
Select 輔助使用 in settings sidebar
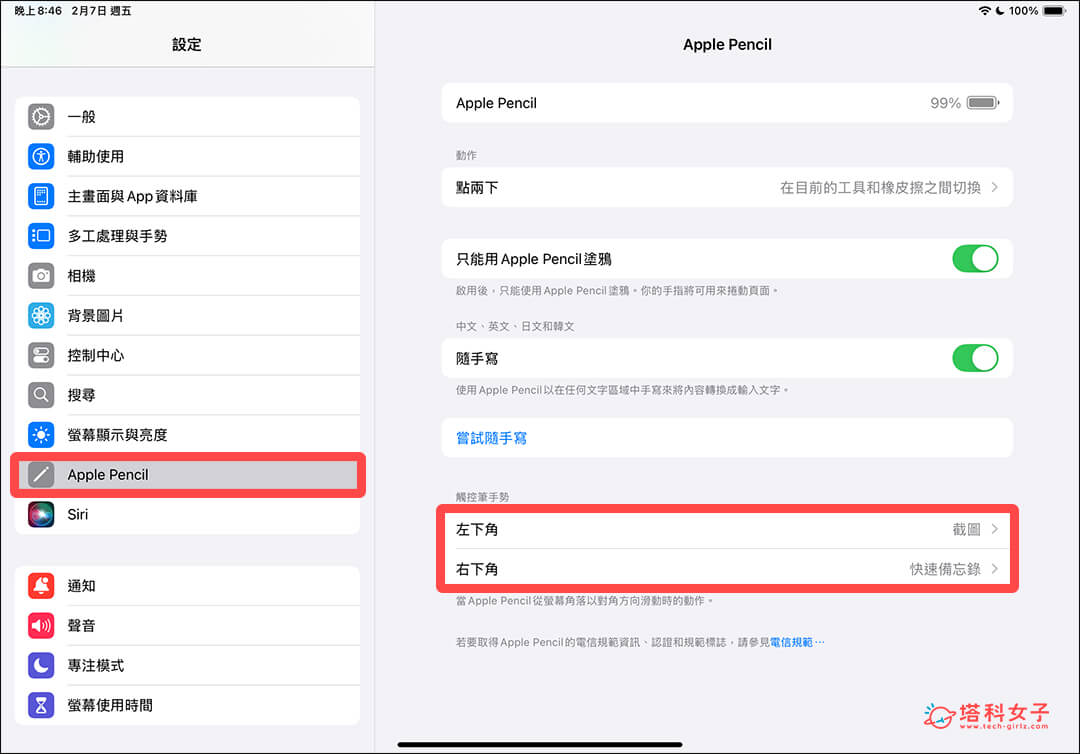(187, 156)
